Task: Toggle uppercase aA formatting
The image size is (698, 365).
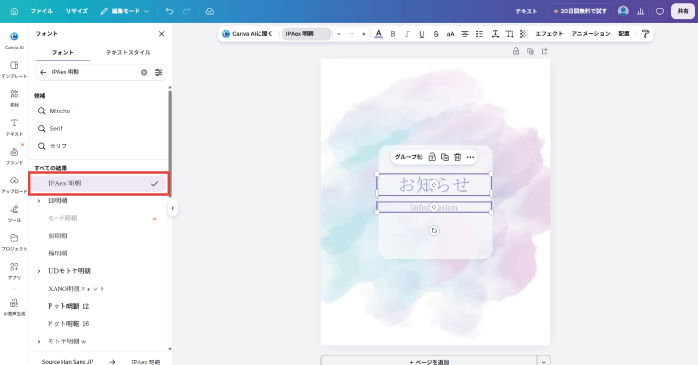Action: point(450,34)
